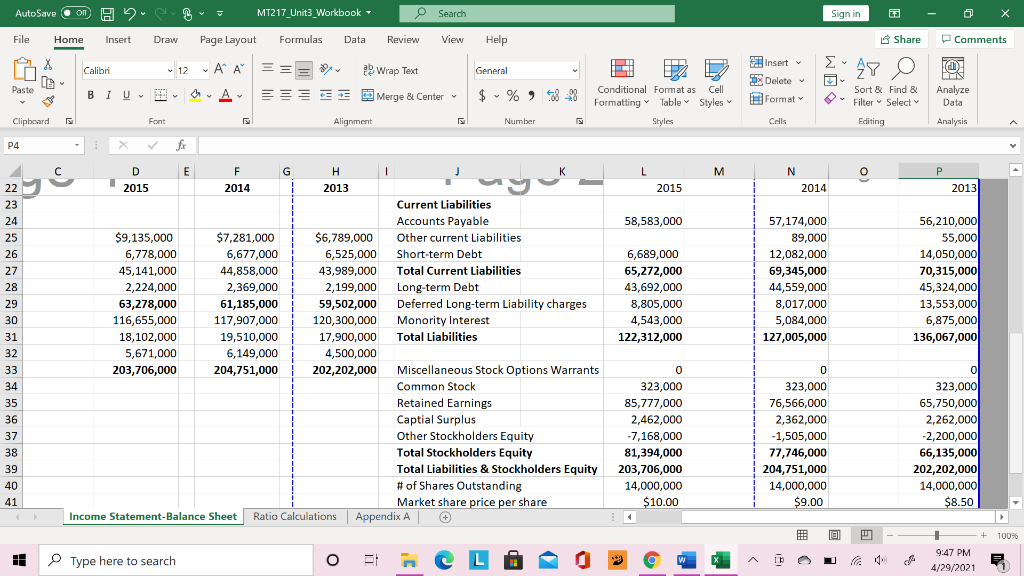1024x576 pixels.
Task: Open Conditional Formatting options
Action: click(621, 84)
